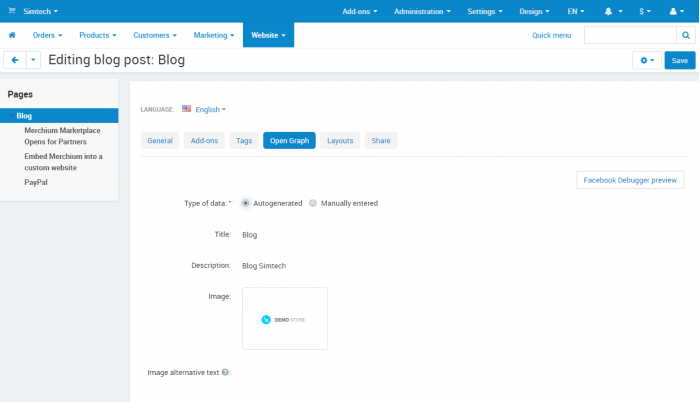Open Facebook Debugger preview
700x402 pixels.
(630, 180)
